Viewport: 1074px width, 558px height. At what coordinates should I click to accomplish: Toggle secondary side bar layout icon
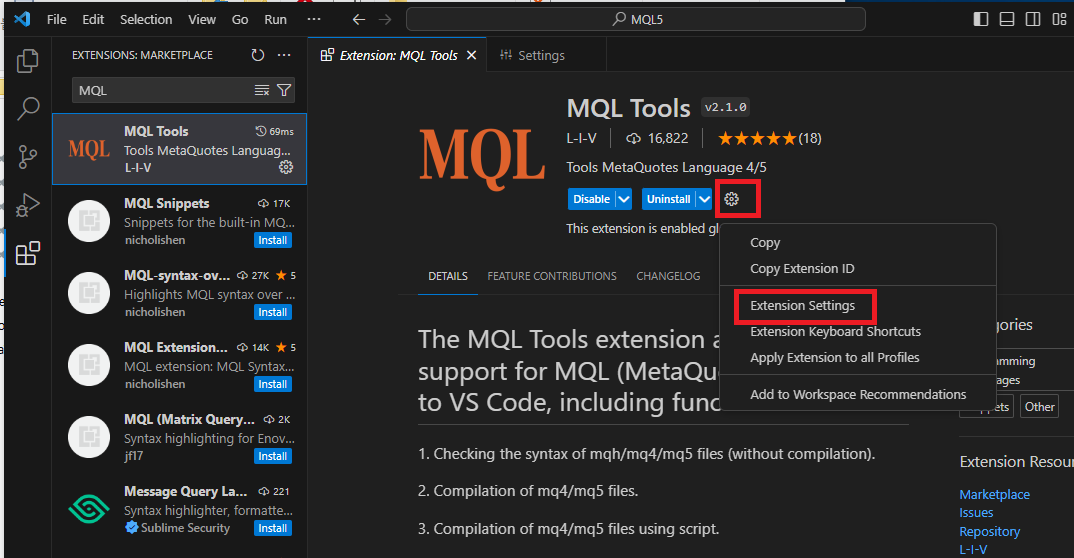(1033, 19)
